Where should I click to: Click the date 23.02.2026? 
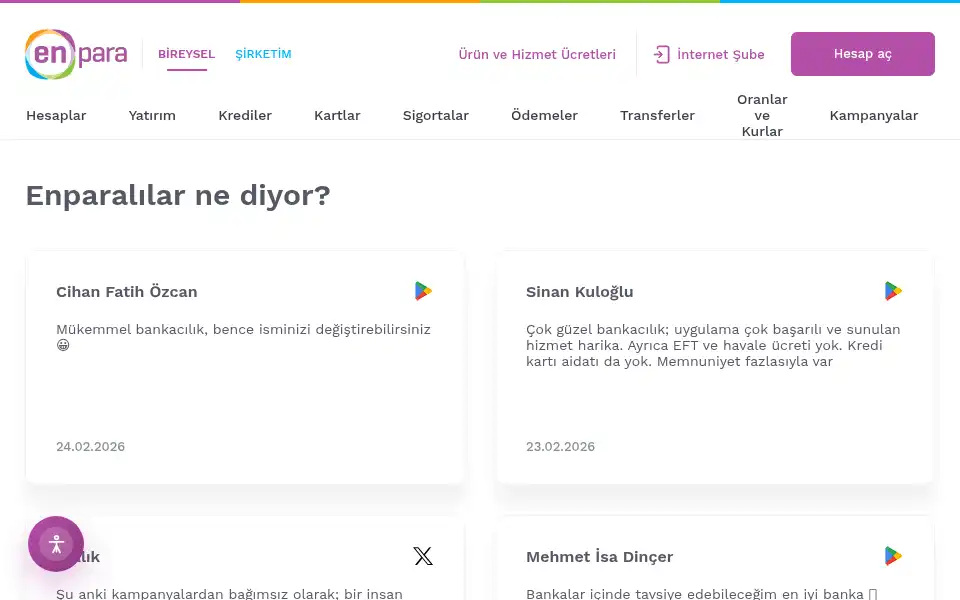(560, 446)
